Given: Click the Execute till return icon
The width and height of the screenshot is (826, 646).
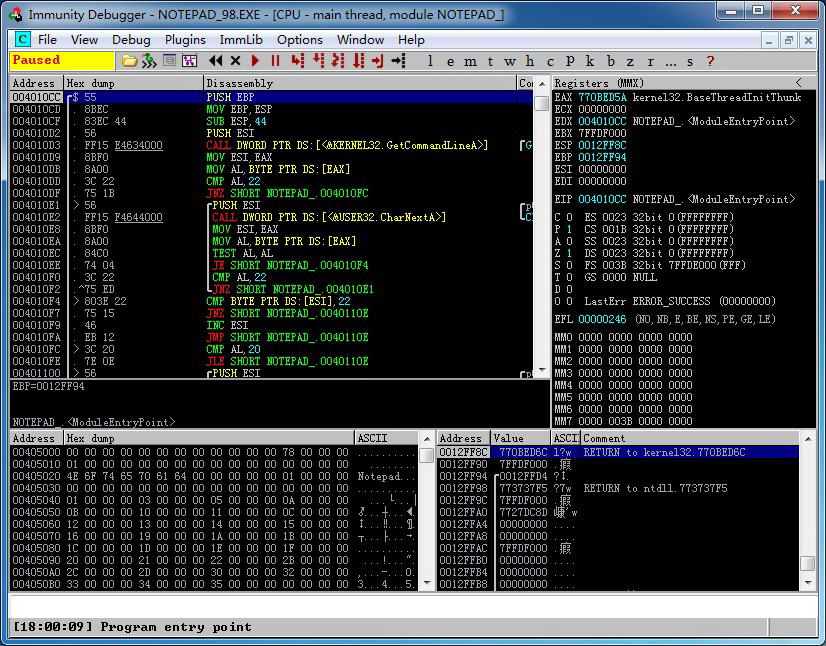Looking at the screenshot, I should coord(378,61).
